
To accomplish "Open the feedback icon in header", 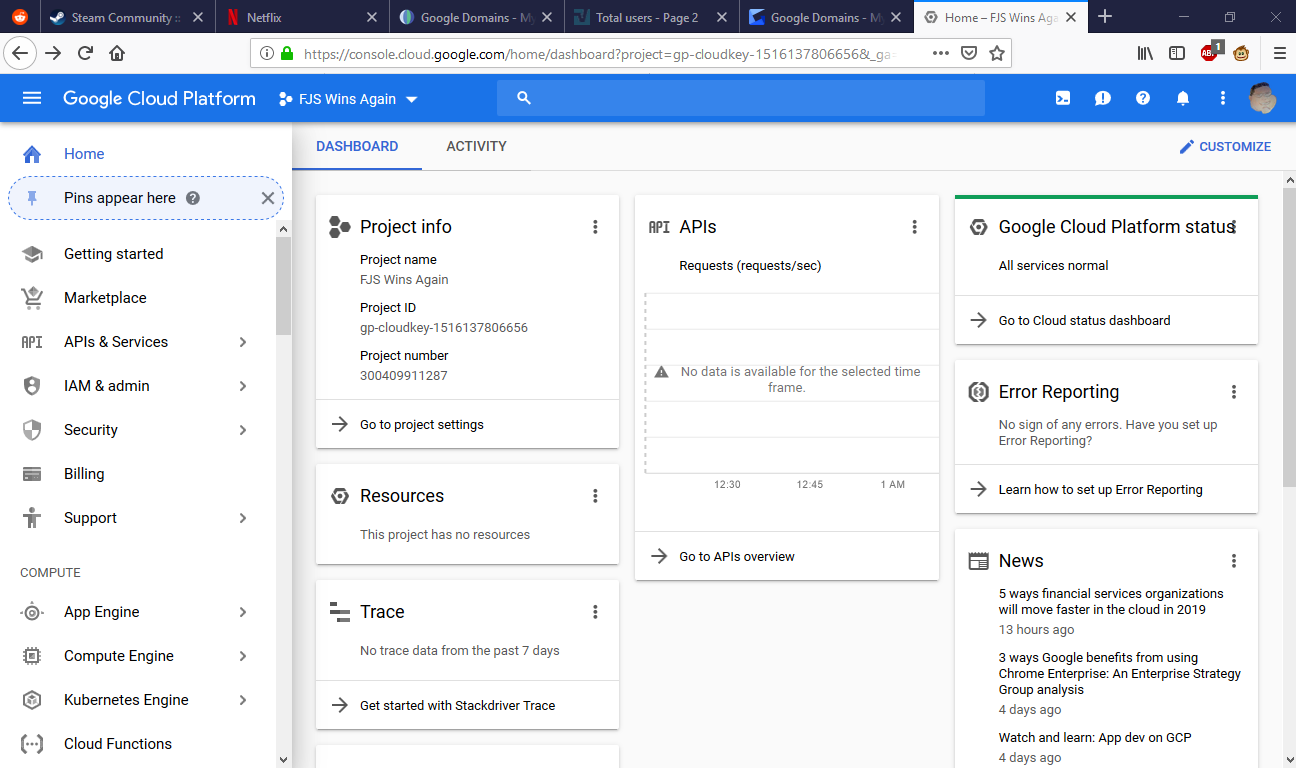I will [x=1103, y=98].
